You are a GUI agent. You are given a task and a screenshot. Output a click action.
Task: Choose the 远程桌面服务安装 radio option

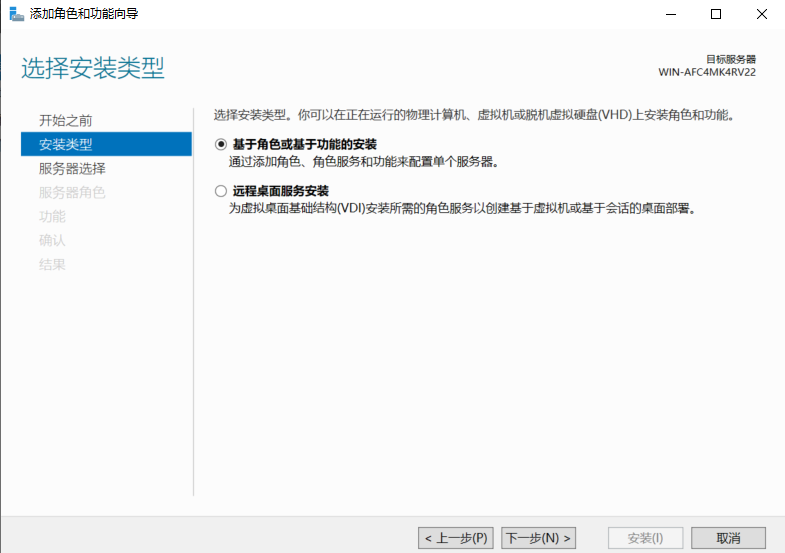coord(221,191)
